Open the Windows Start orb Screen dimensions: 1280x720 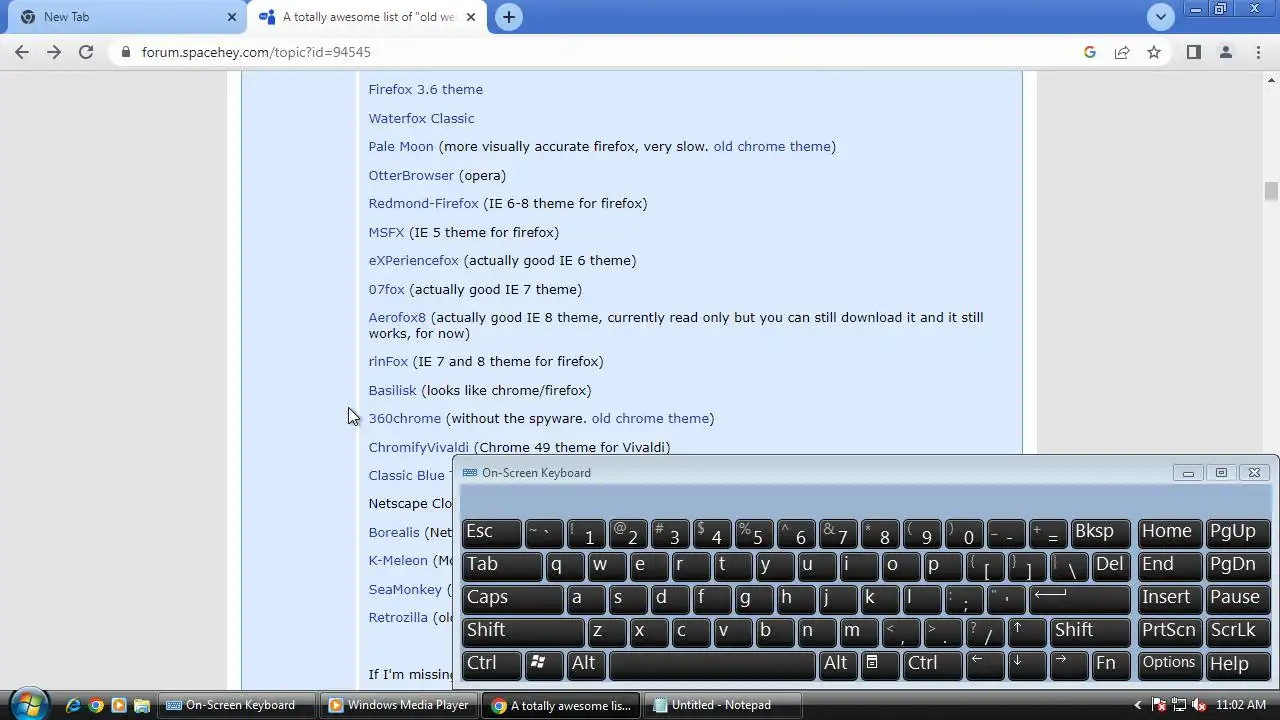27,704
